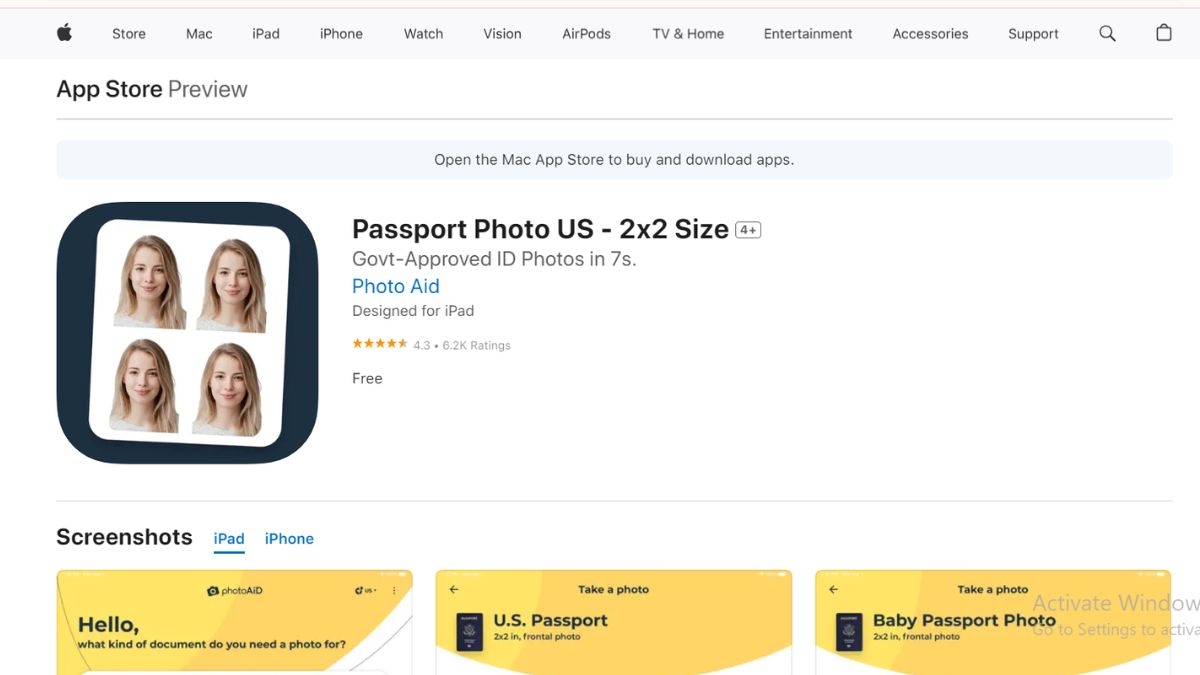The image size is (1200, 675).
Task: Open the Store menu item
Action: [x=128, y=33]
